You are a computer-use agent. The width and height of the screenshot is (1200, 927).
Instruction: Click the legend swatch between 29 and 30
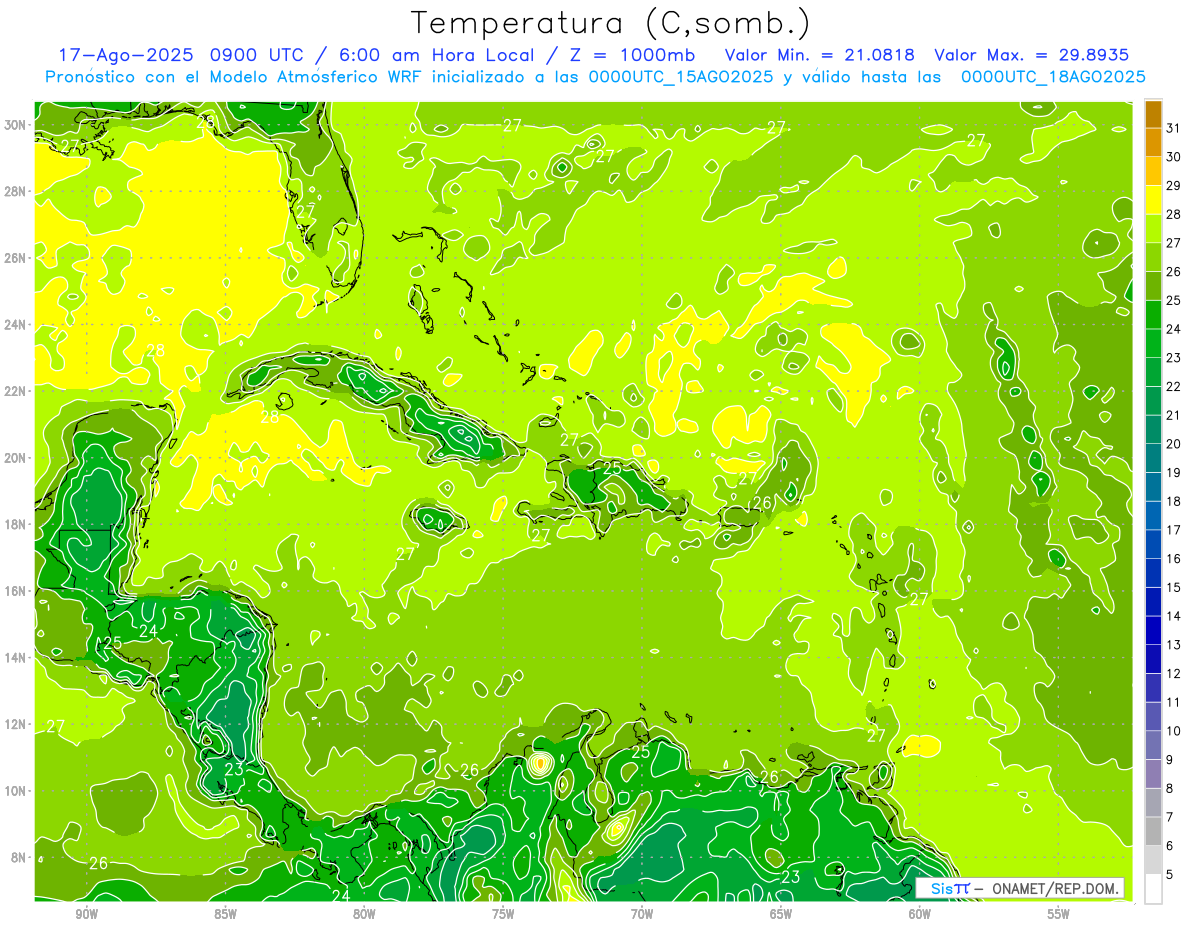[x=1153, y=171]
